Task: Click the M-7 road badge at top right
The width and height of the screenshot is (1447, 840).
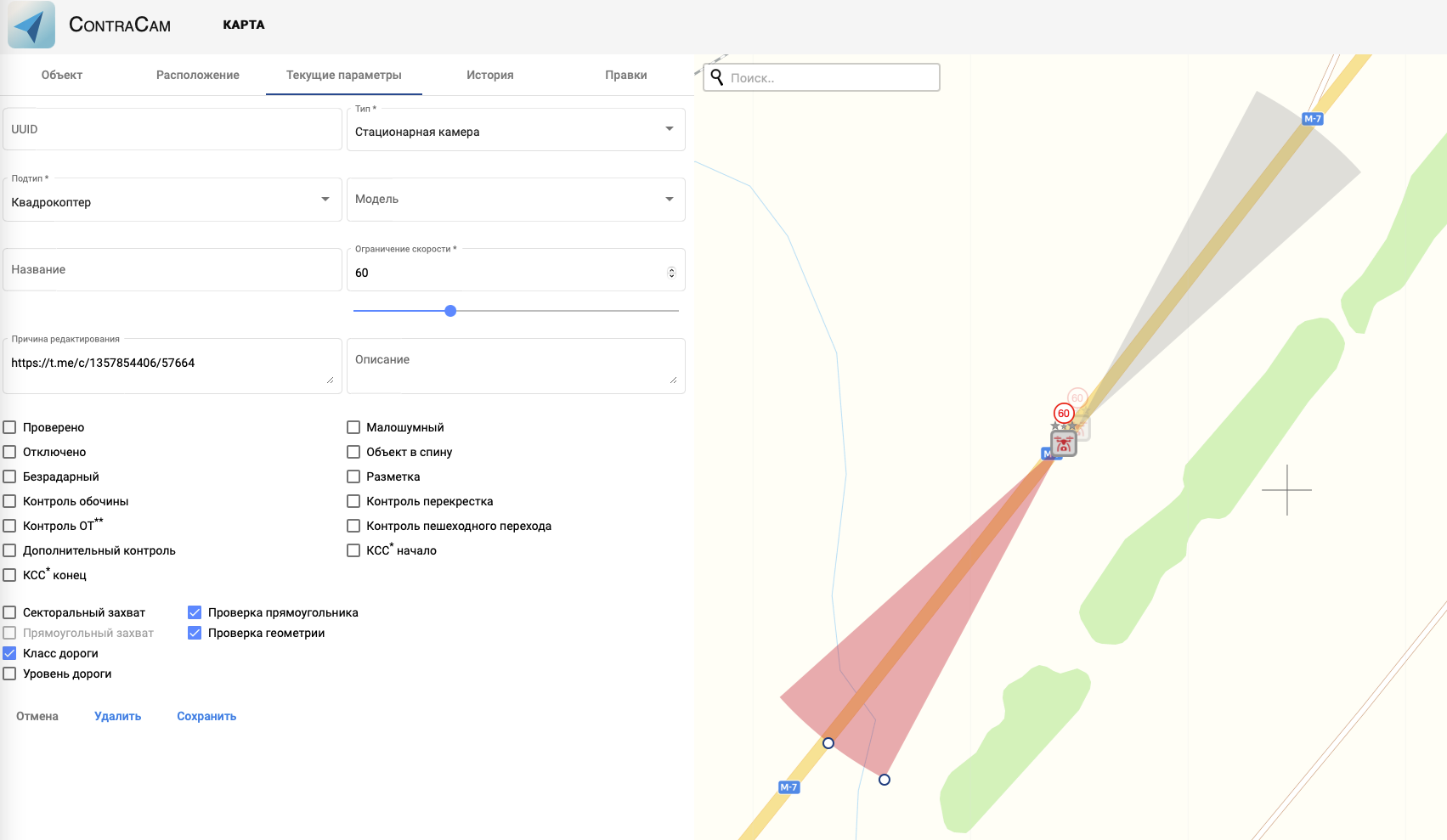Action: click(1313, 119)
